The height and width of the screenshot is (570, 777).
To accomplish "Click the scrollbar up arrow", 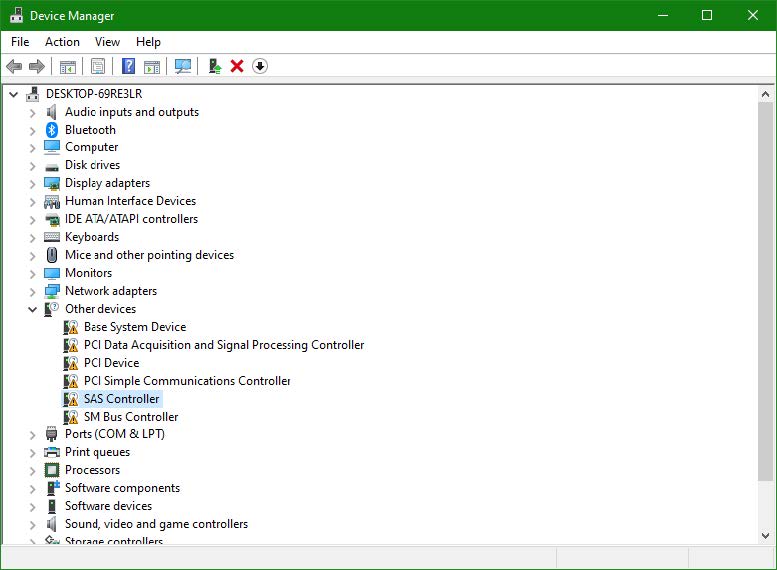I will click(x=765, y=94).
